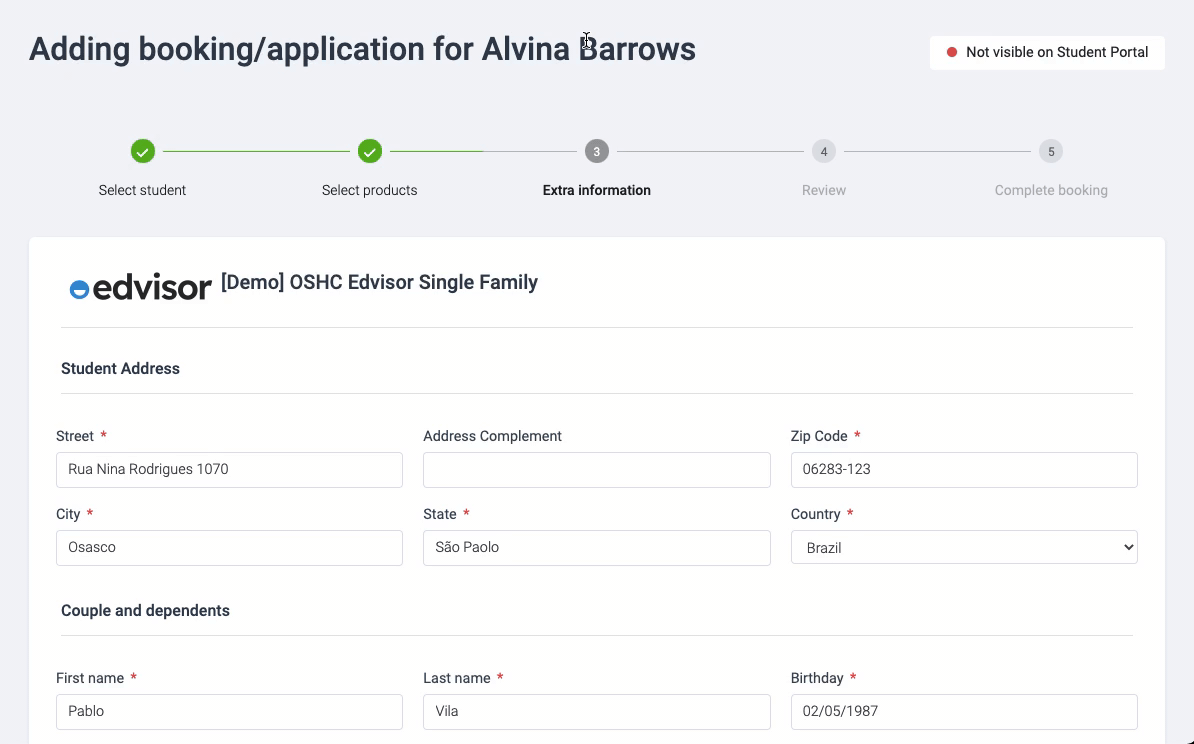Click the Last name field label
The width and height of the screenshot is (1194, 744).
tap(457, 679)
